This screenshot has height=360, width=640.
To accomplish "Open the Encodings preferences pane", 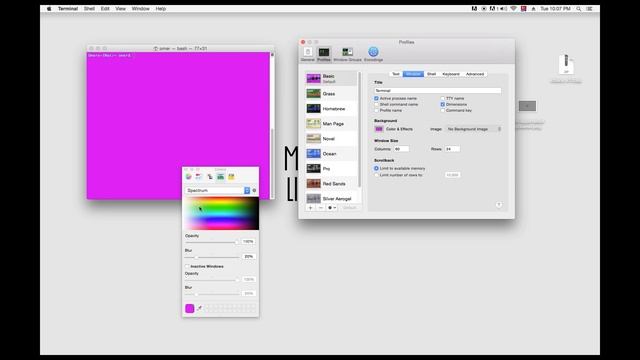I will [x=373, y=54].
